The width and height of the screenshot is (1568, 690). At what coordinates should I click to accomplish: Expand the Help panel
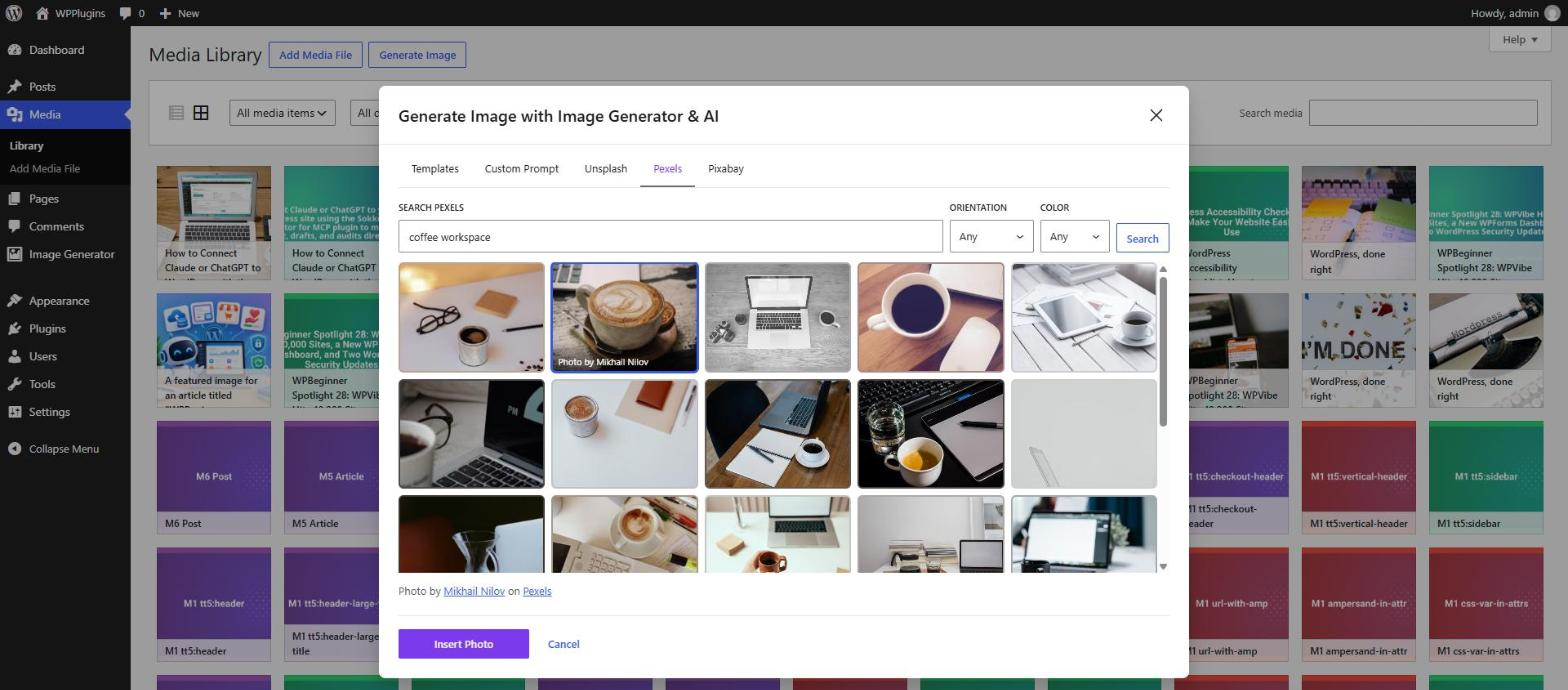[1519, 40]
